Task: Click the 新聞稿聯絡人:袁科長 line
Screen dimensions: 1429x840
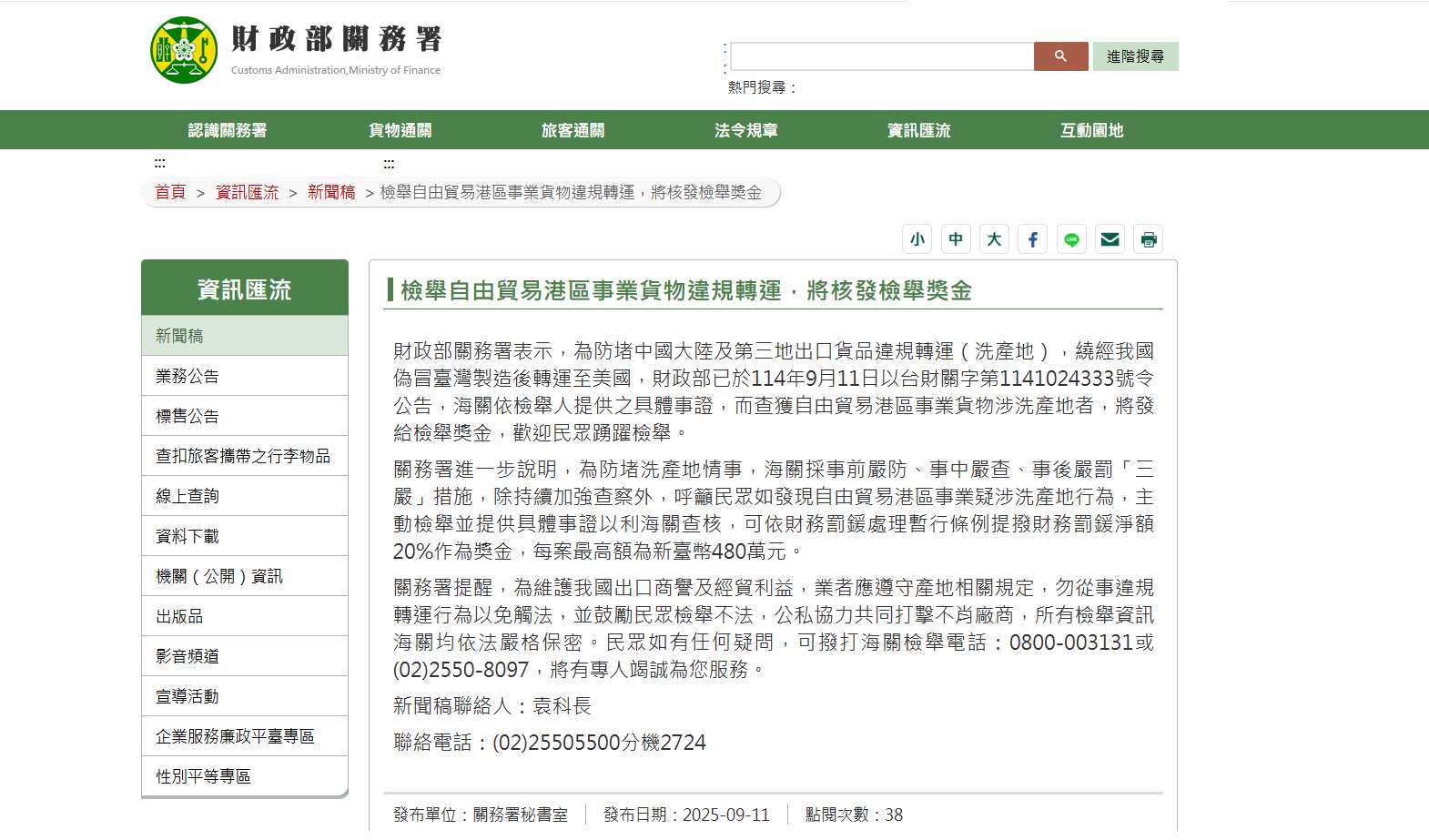Action: [x=492, y=706]
